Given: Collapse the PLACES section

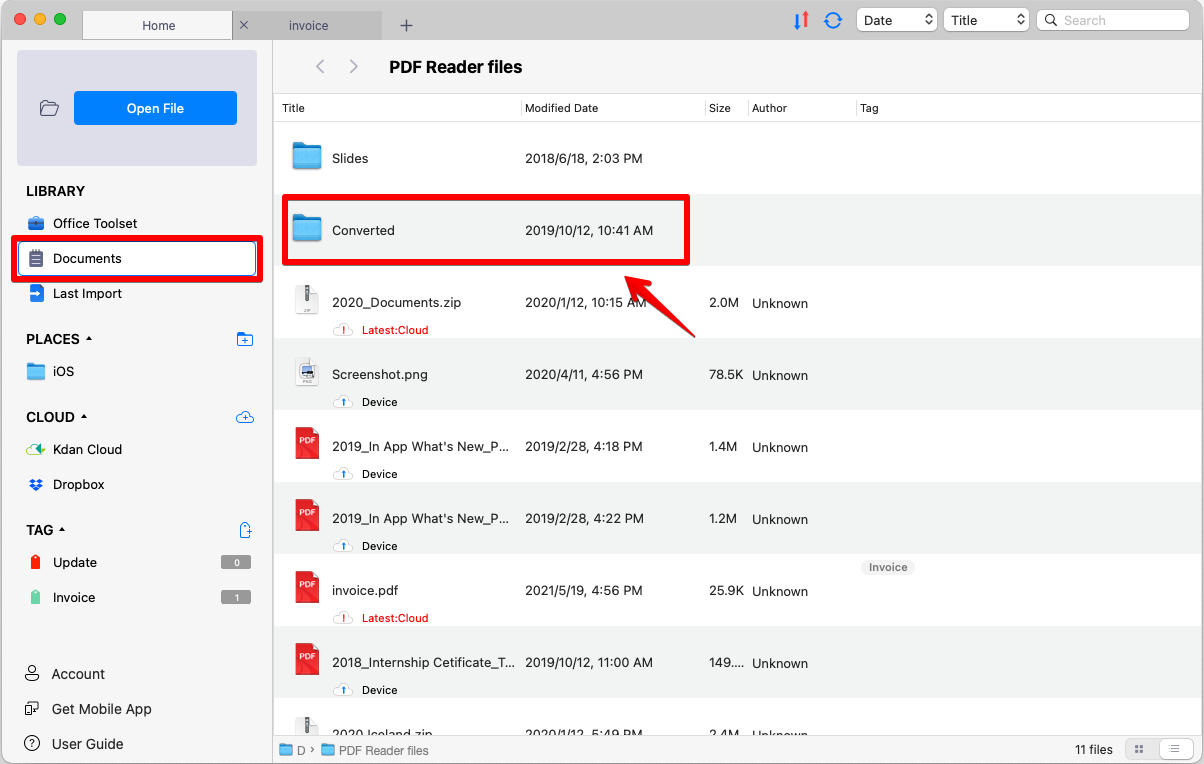Looking at the screenshot, I should click(89, 339).
